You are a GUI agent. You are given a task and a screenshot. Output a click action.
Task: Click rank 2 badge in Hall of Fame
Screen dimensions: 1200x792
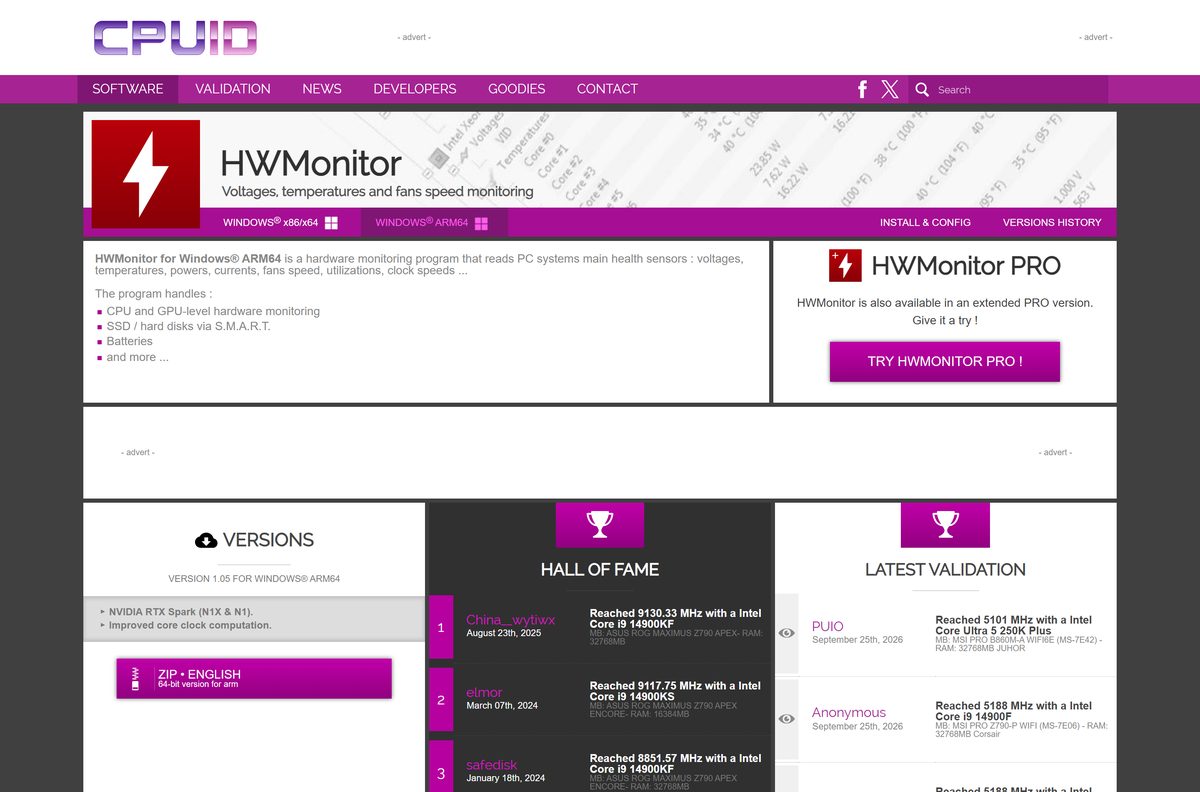[441, 699]
